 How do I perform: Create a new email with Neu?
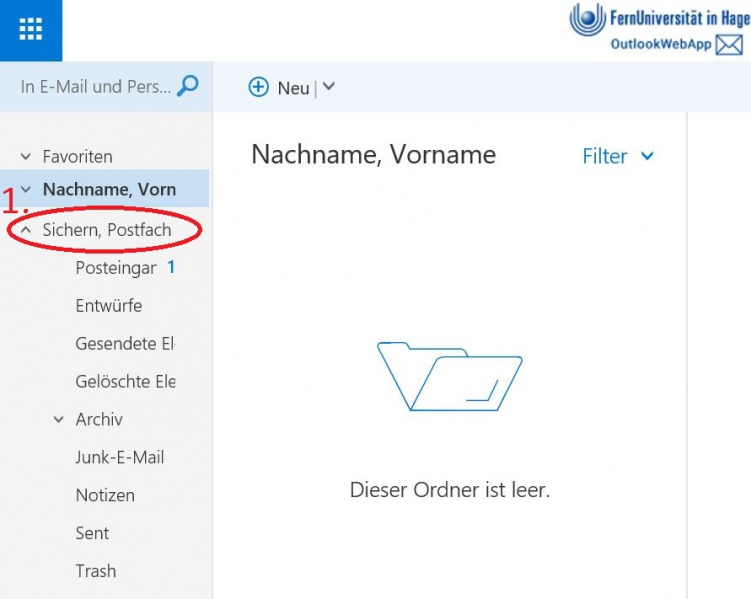point(293,88)
